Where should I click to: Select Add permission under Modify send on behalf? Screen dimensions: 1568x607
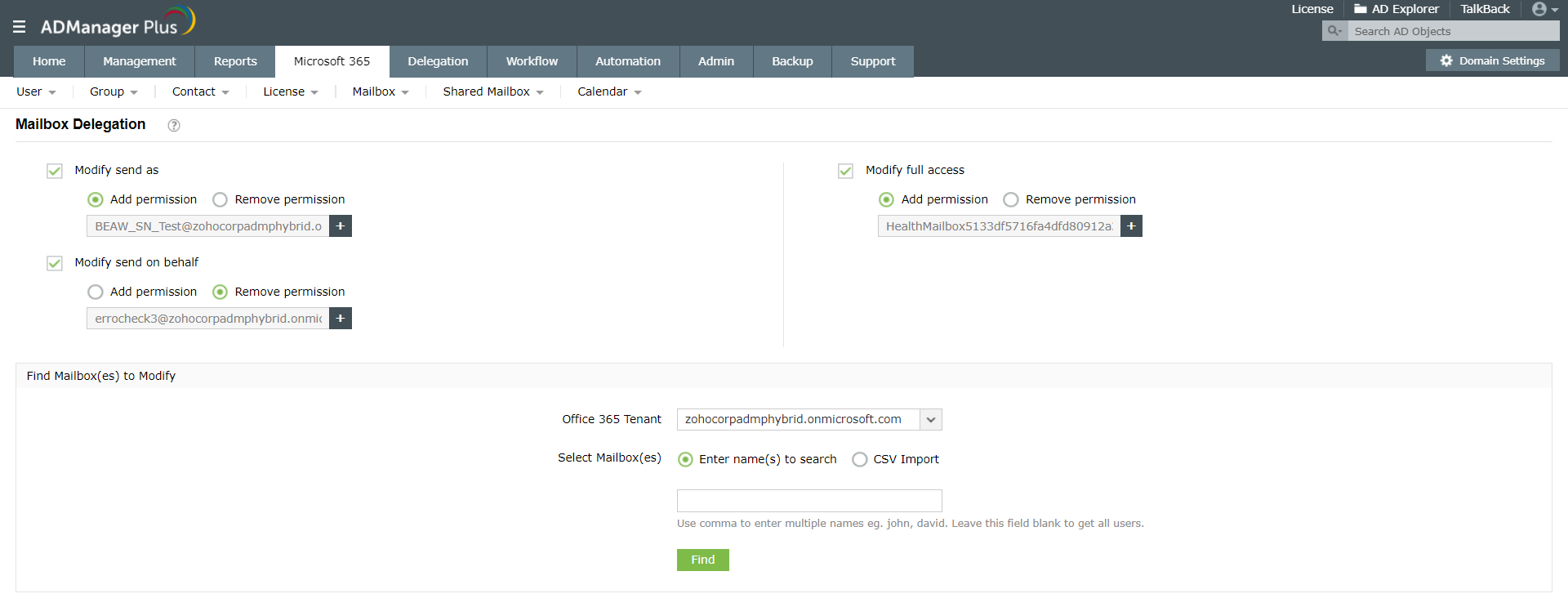96,292
